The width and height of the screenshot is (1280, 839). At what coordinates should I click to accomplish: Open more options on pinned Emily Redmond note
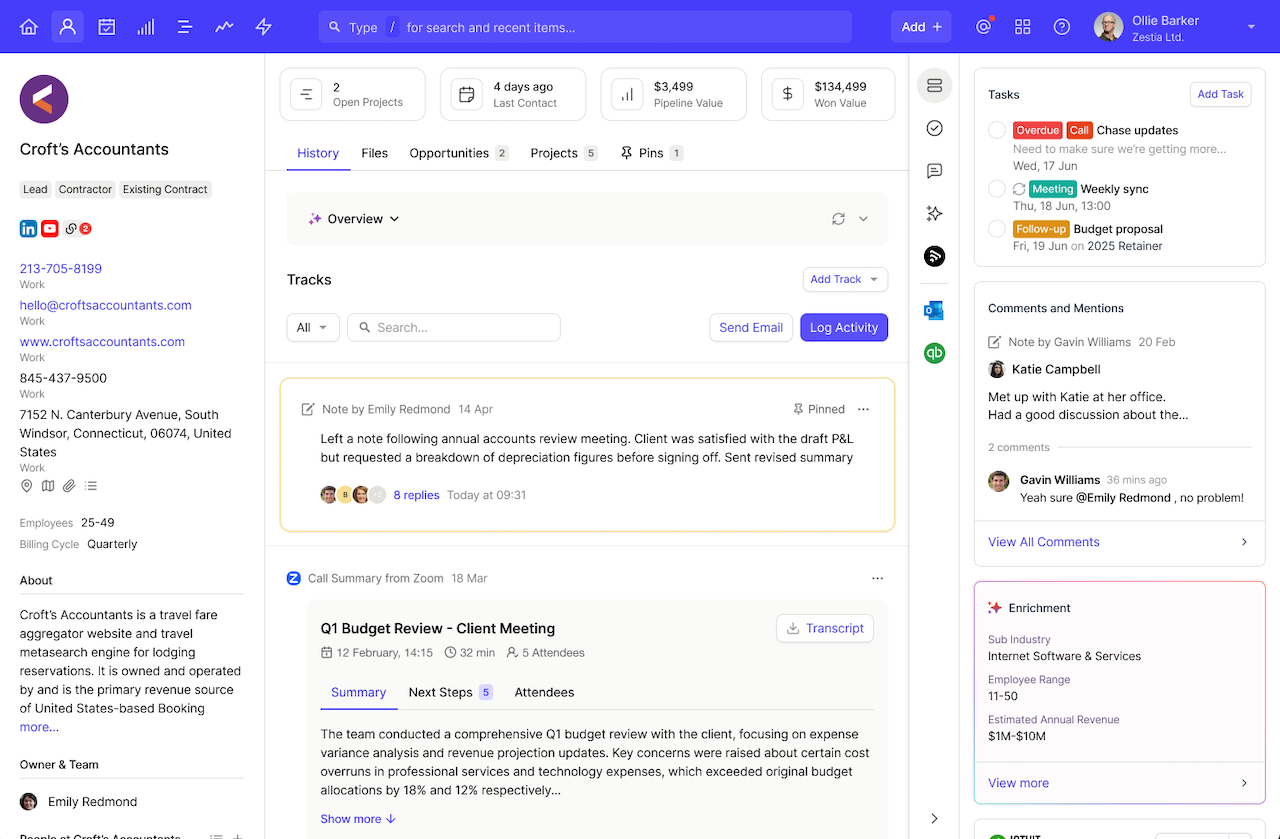(x=864, y=409)
